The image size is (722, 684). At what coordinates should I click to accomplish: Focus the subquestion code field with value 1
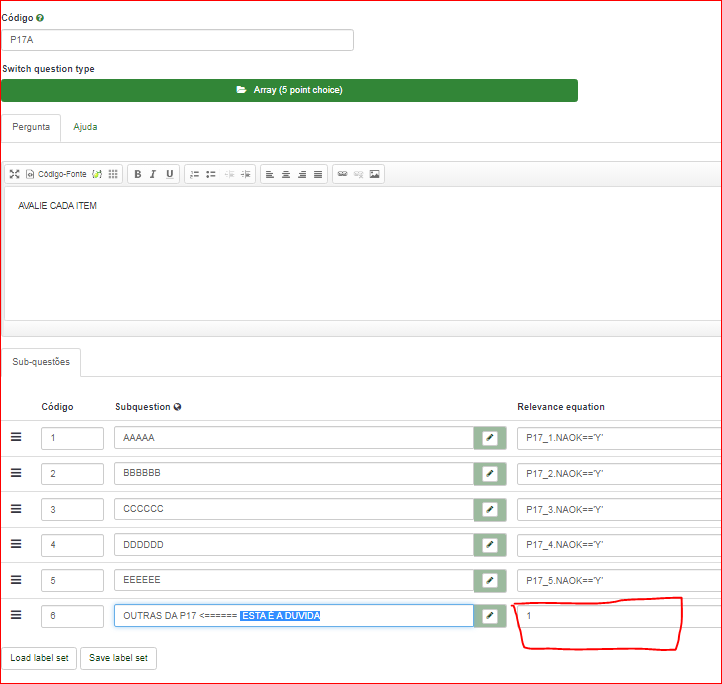pyautogui.click(x=72, y=438)
